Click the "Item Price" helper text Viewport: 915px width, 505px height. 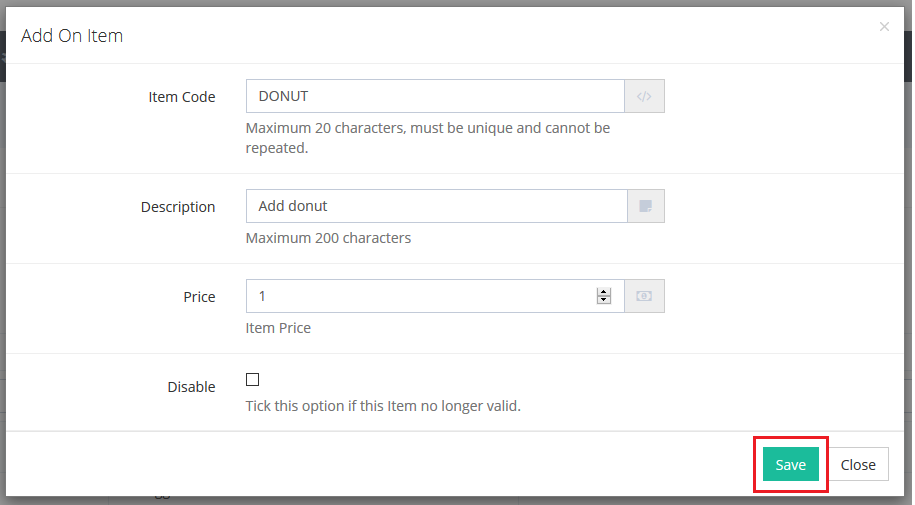[x=278, y=328]
